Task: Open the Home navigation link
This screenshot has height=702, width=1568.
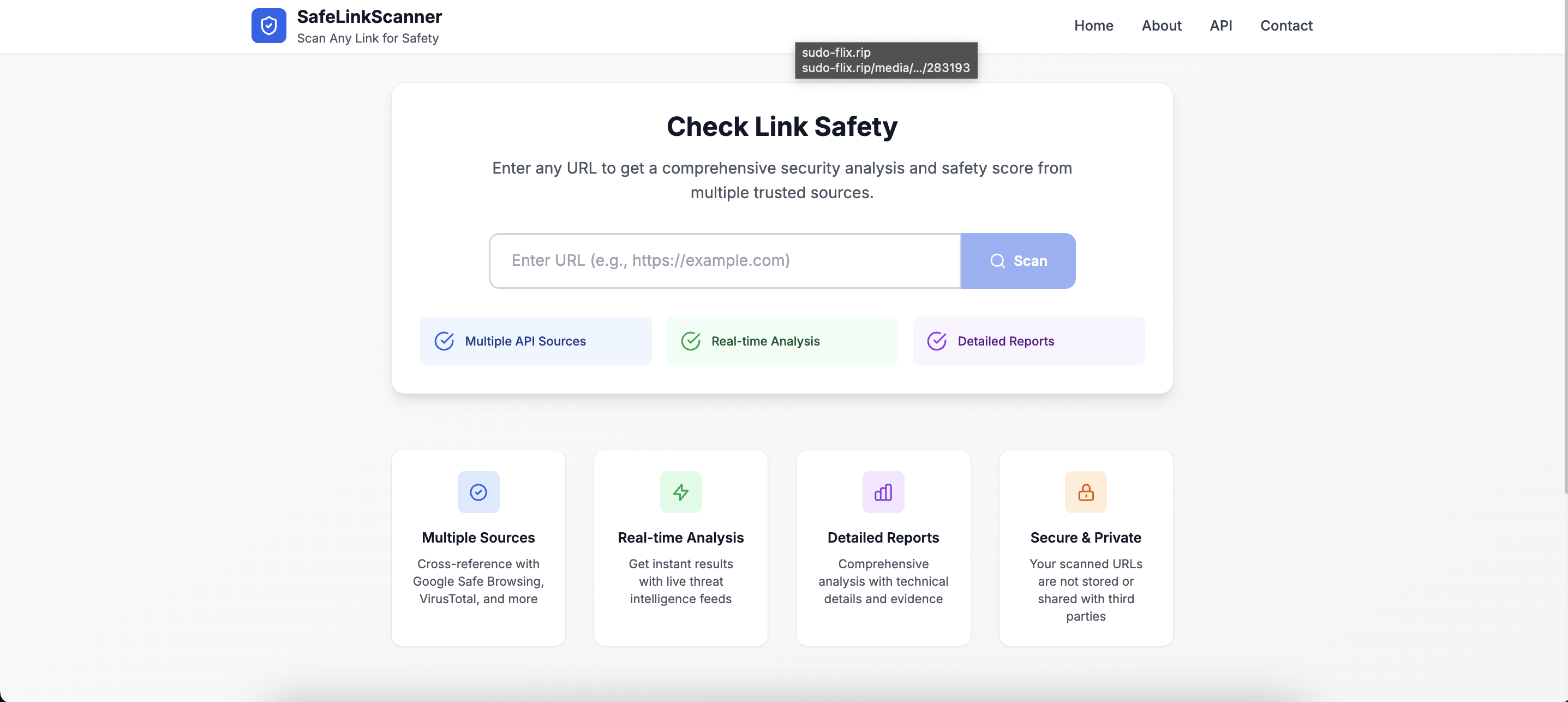Action: tap(1093, 26)
